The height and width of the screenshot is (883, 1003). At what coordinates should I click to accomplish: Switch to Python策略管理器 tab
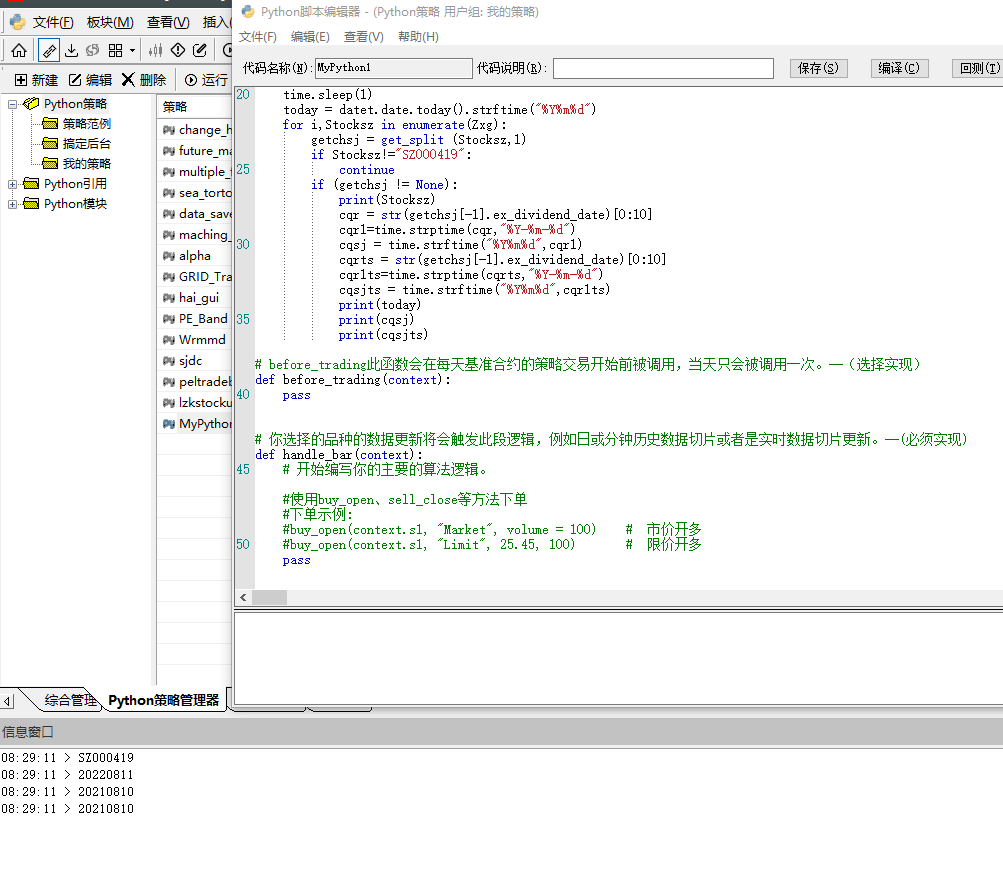(x=164, y=700)
